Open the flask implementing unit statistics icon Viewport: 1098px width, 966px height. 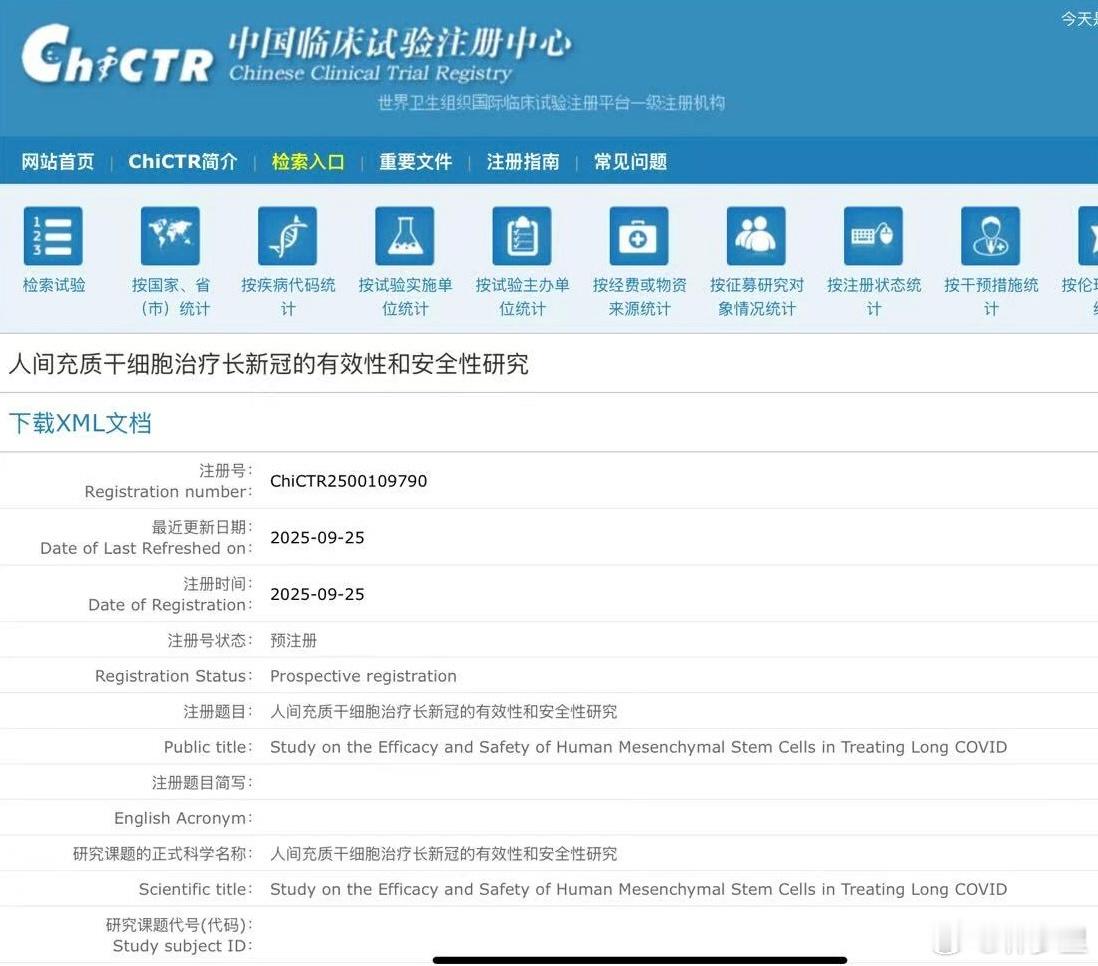[405, 236]
